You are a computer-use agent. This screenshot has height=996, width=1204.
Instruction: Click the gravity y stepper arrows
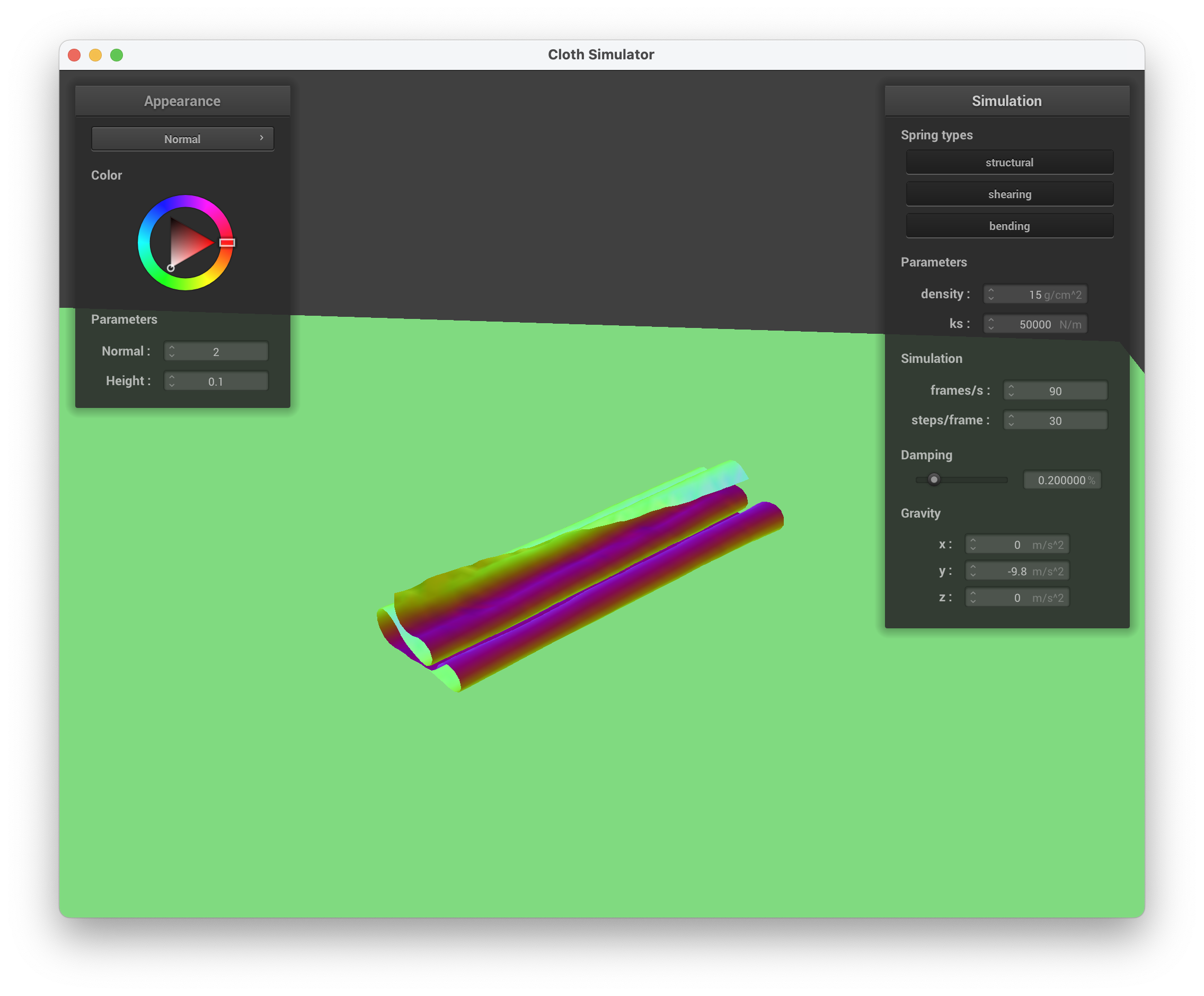[x=973, y=571]
